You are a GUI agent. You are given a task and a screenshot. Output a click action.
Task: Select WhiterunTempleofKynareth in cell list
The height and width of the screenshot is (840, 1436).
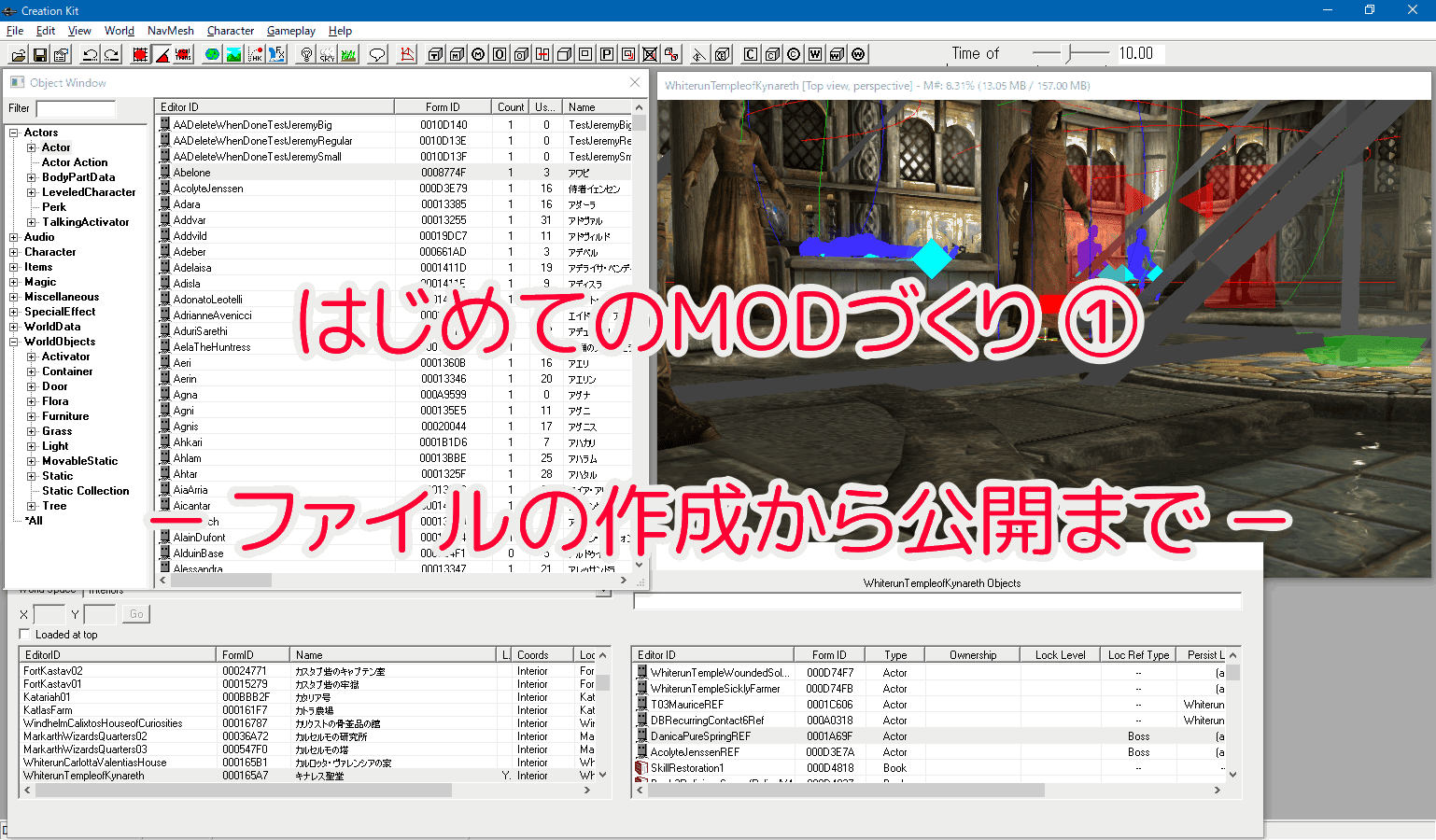coord(308,776)
